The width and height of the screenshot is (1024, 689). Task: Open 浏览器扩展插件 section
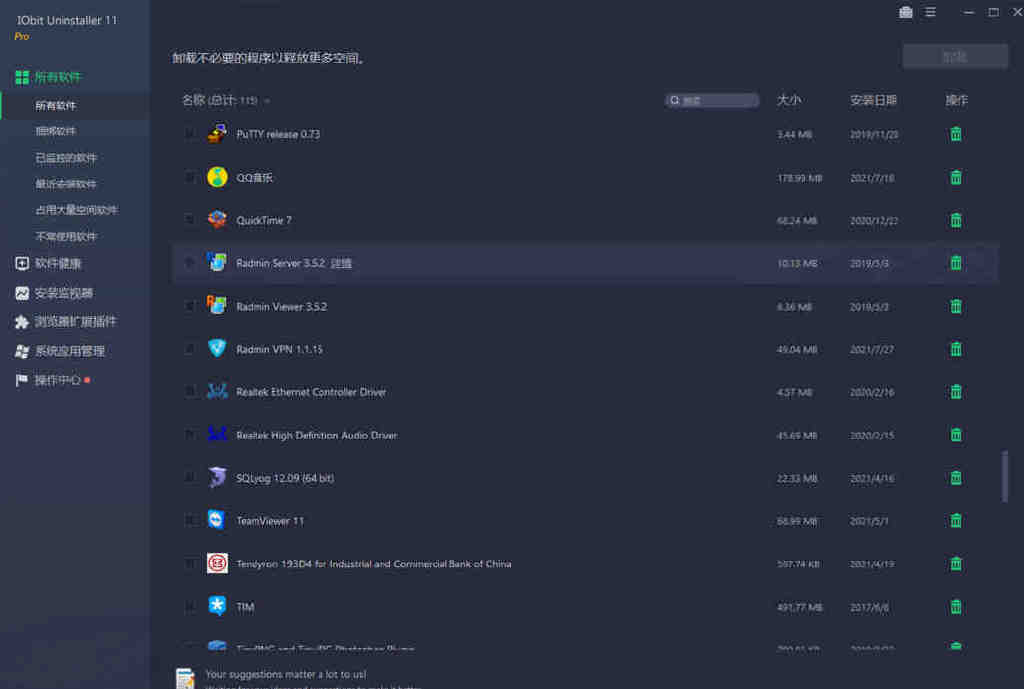click(75, 322)
